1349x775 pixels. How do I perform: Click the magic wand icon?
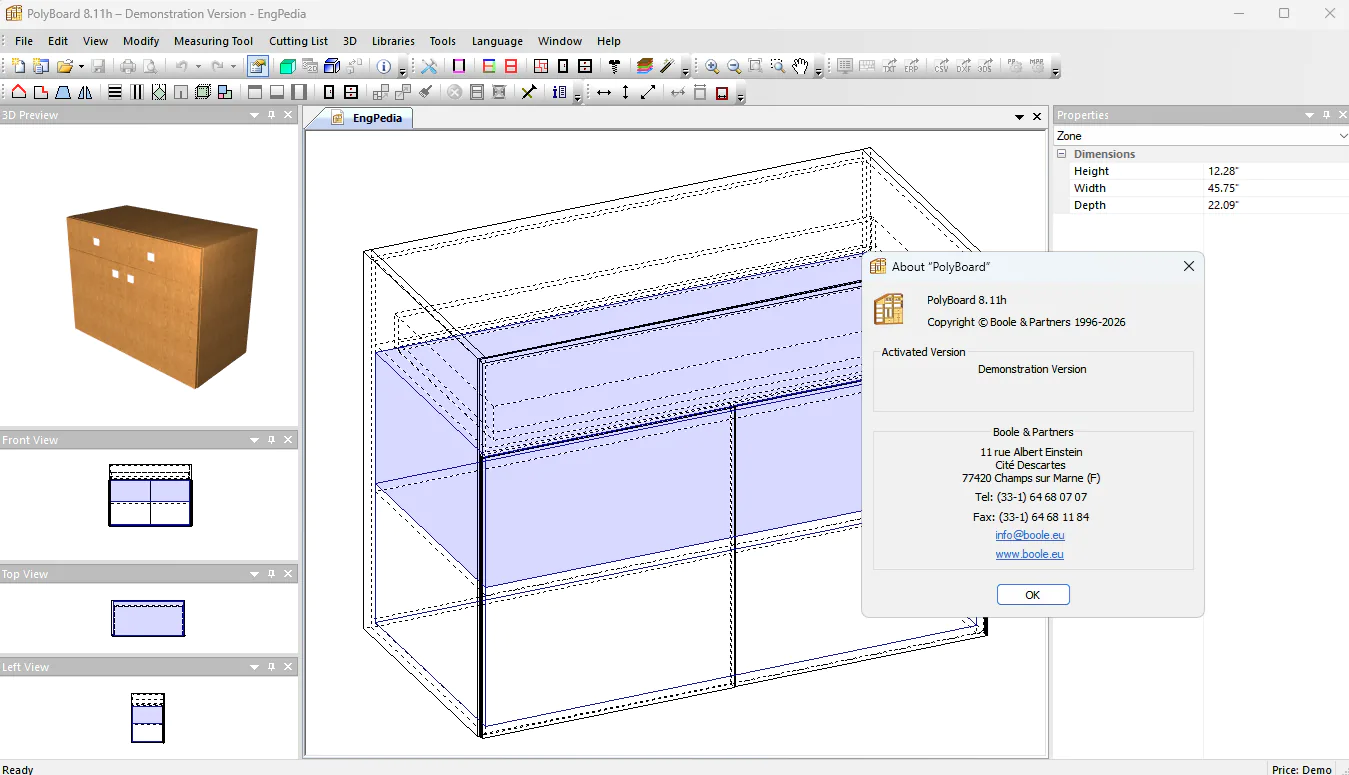[667, 67]
